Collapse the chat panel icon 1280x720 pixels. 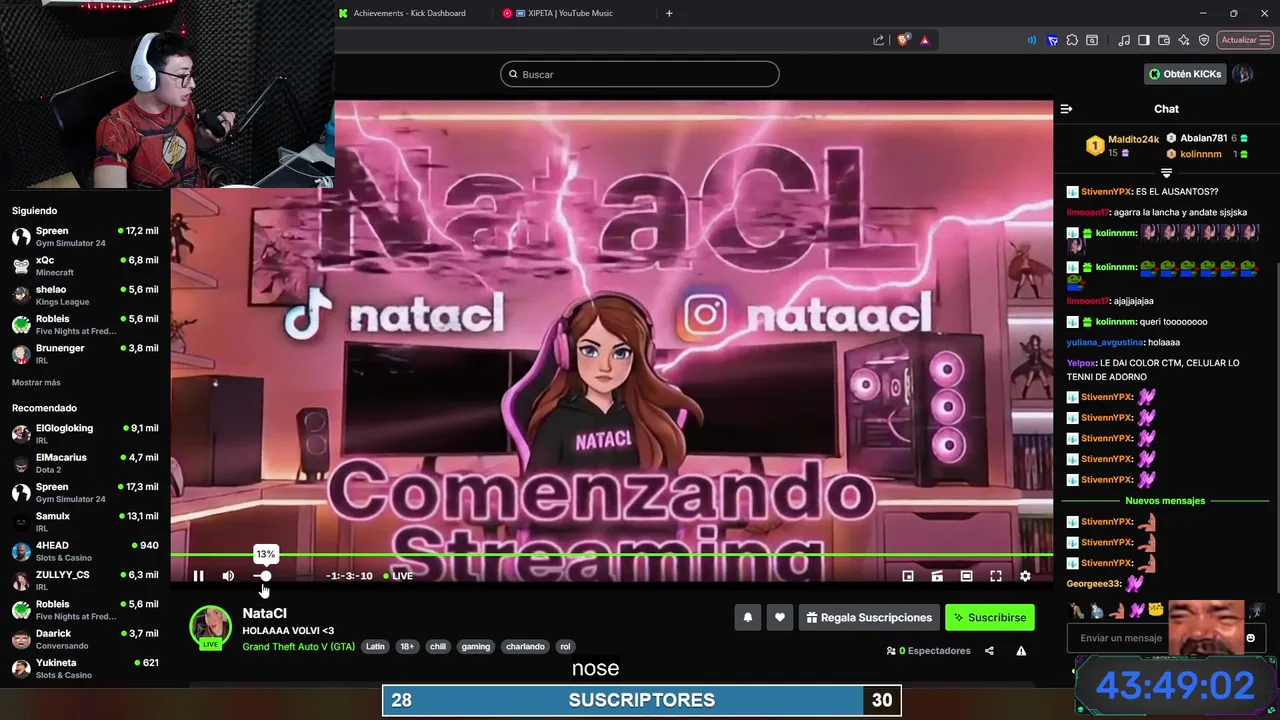1066,109
